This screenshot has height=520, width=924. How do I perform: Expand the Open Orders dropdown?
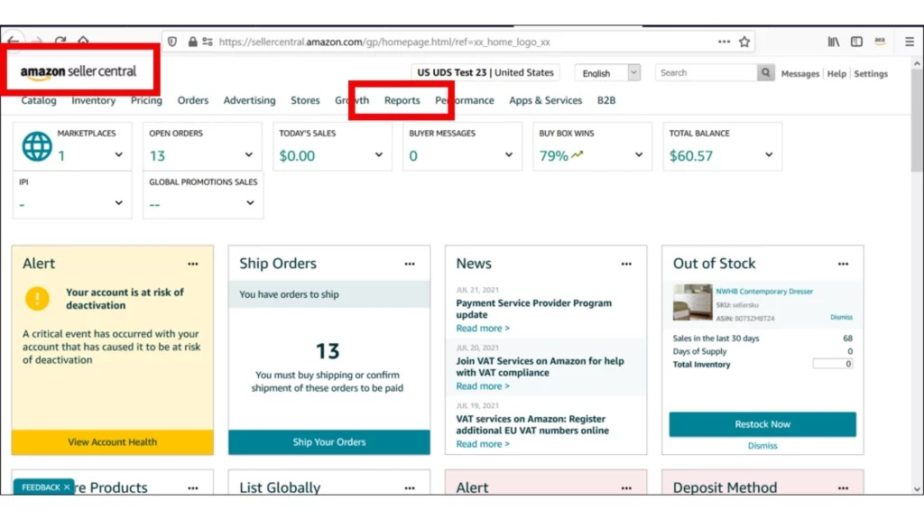tap(249, 154)
